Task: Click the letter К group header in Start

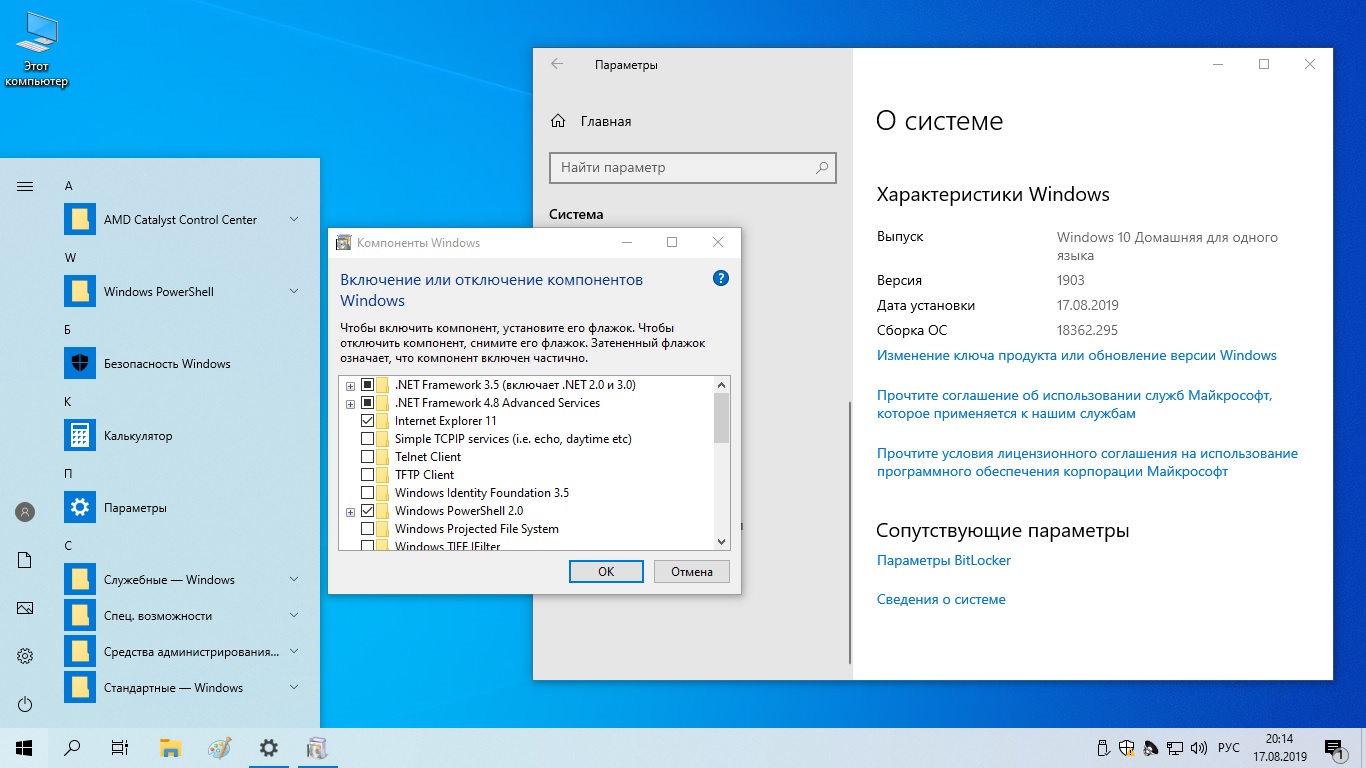Action: pos(68,402)
